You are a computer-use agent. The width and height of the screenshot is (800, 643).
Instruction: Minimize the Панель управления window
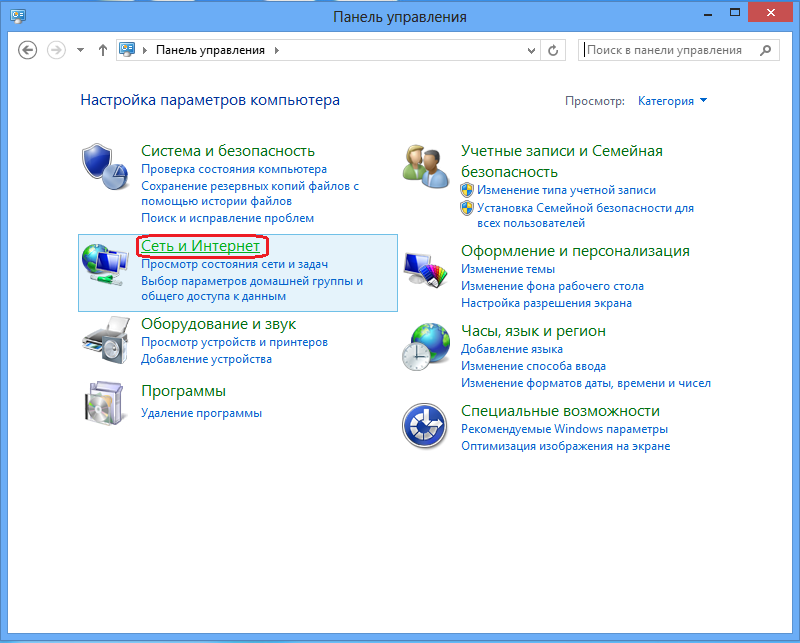708,13
